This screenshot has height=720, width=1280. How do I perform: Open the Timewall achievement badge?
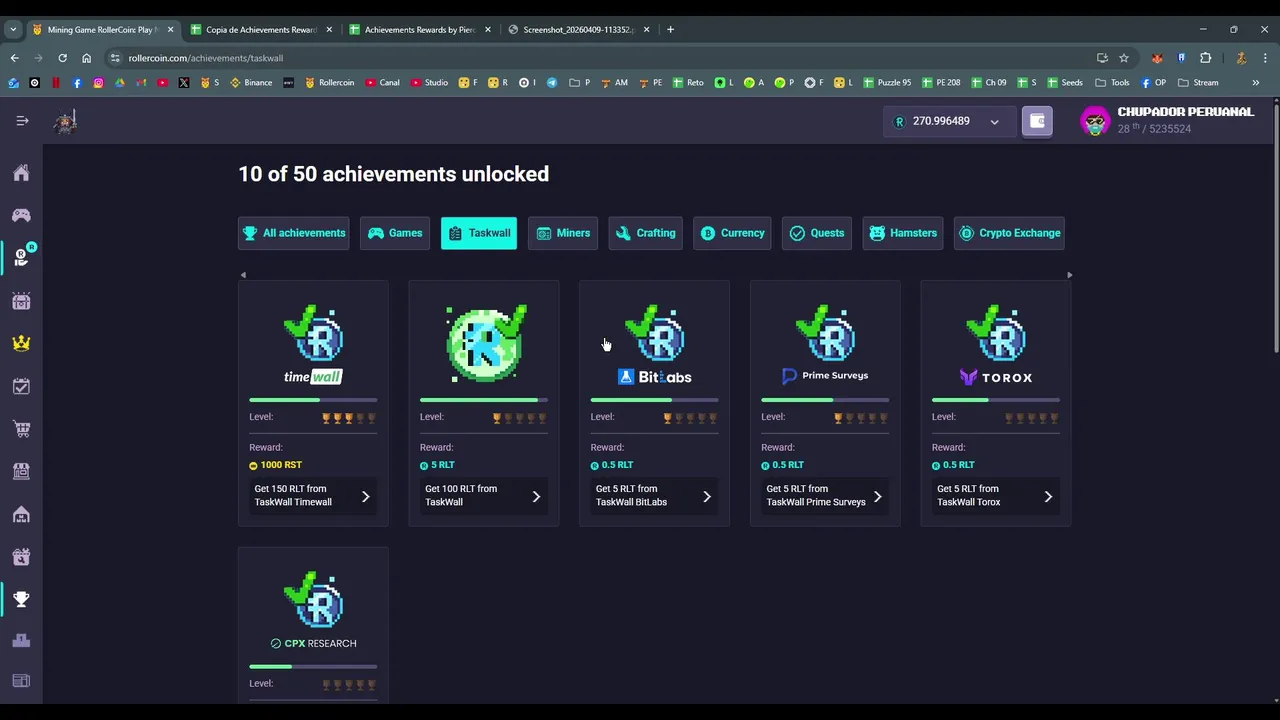pos(313,345)
